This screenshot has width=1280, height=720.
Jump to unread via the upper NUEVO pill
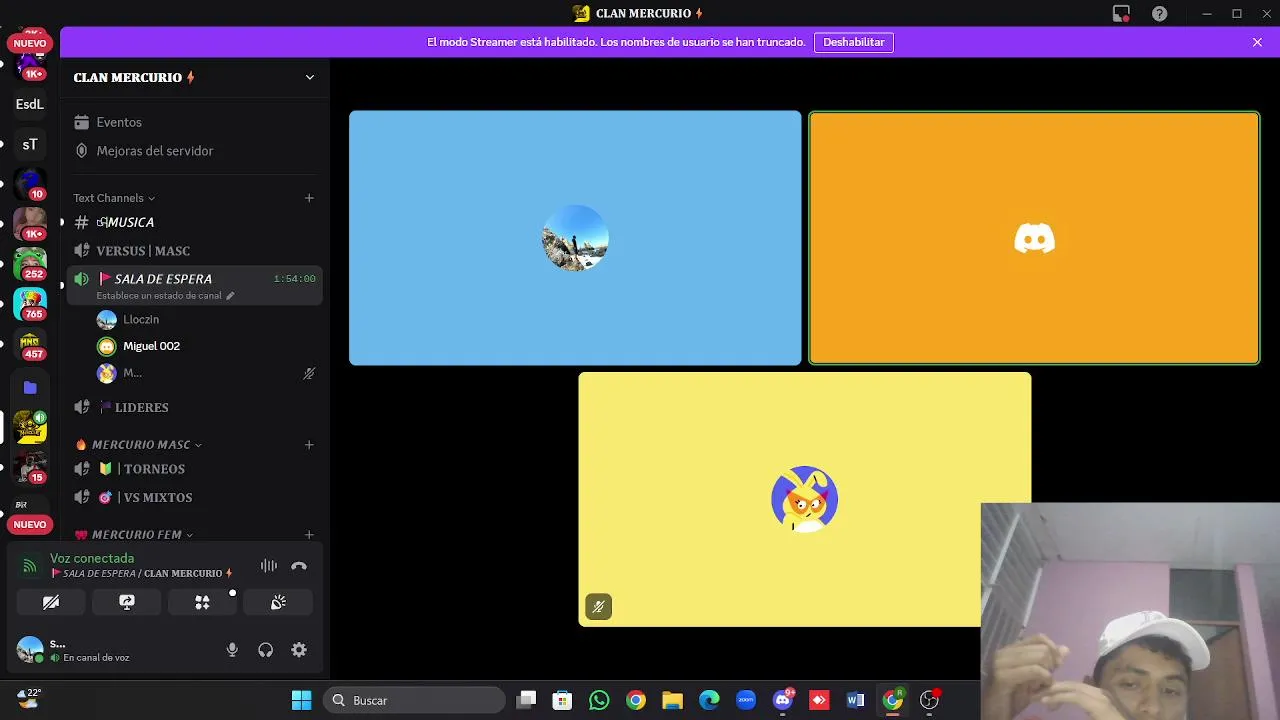[x=30, y=44]
